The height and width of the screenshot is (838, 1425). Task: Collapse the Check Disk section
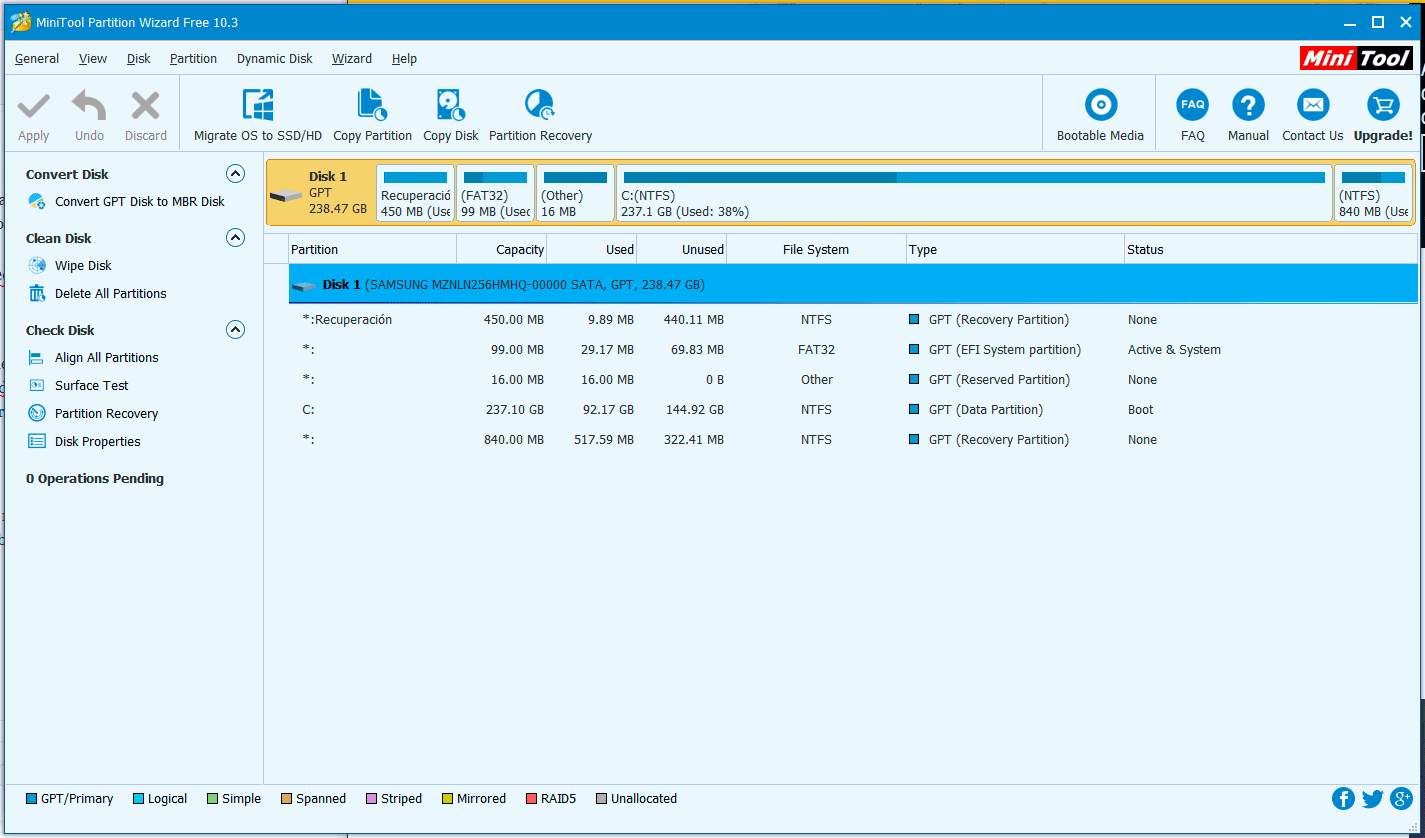235,330
